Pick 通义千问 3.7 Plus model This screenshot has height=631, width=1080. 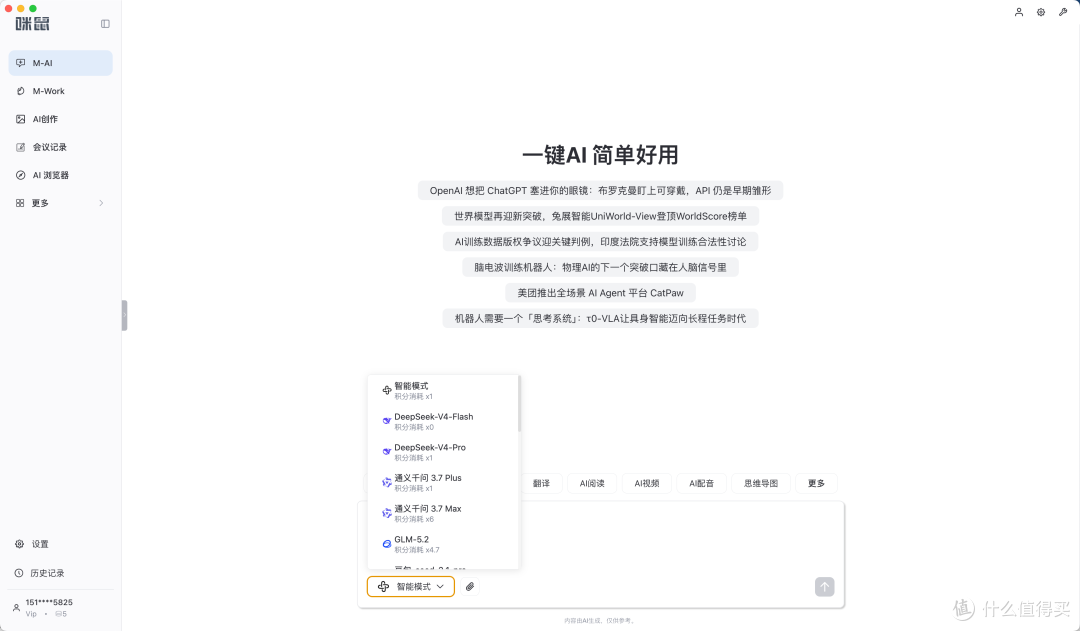[x=442, y=482]
